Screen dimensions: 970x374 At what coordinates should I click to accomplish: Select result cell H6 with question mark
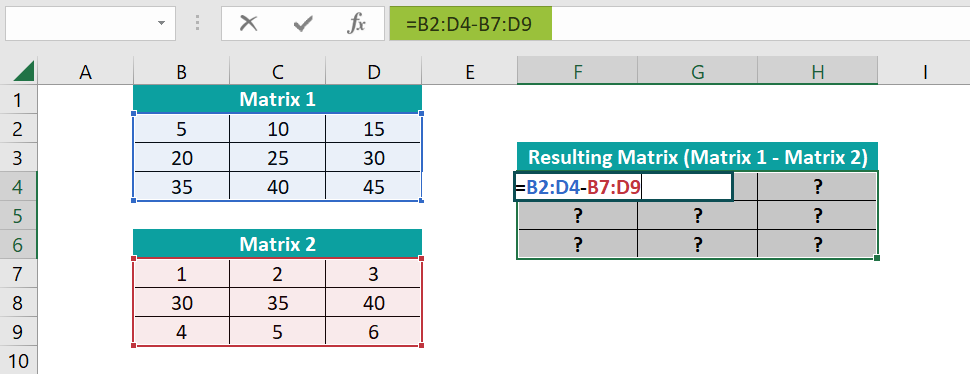(818, 245)
